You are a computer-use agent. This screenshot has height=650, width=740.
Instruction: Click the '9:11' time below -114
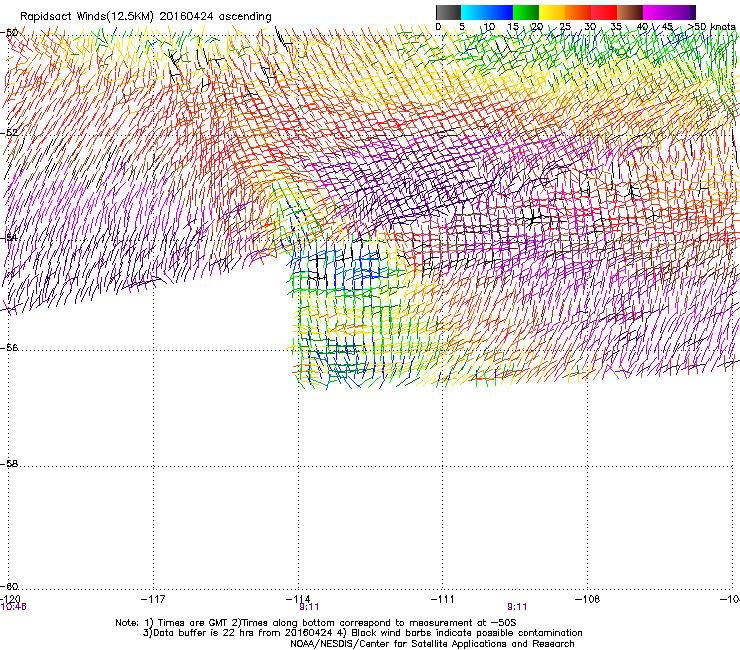coord(309,607)
